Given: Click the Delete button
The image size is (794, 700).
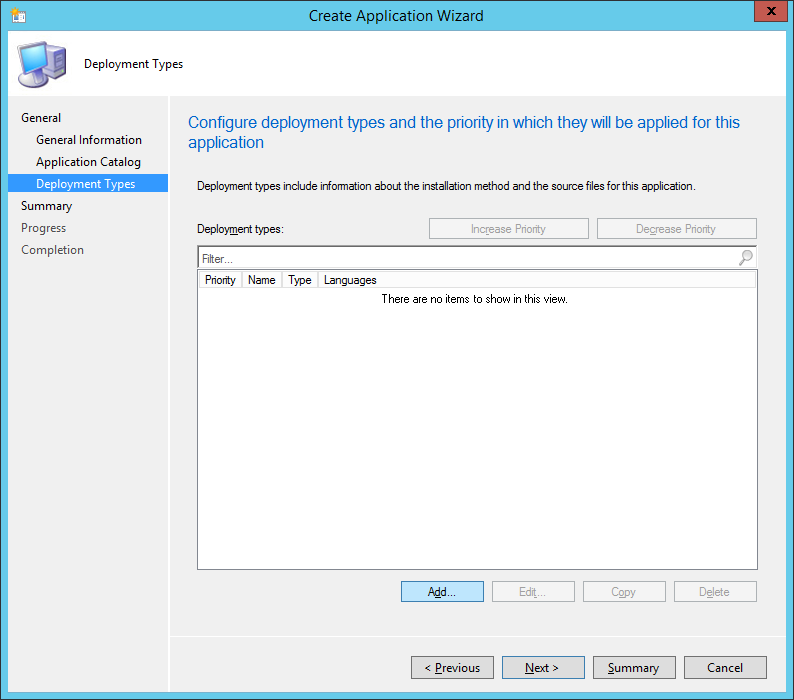Looking at the screenshot, I should click(715, 592).
